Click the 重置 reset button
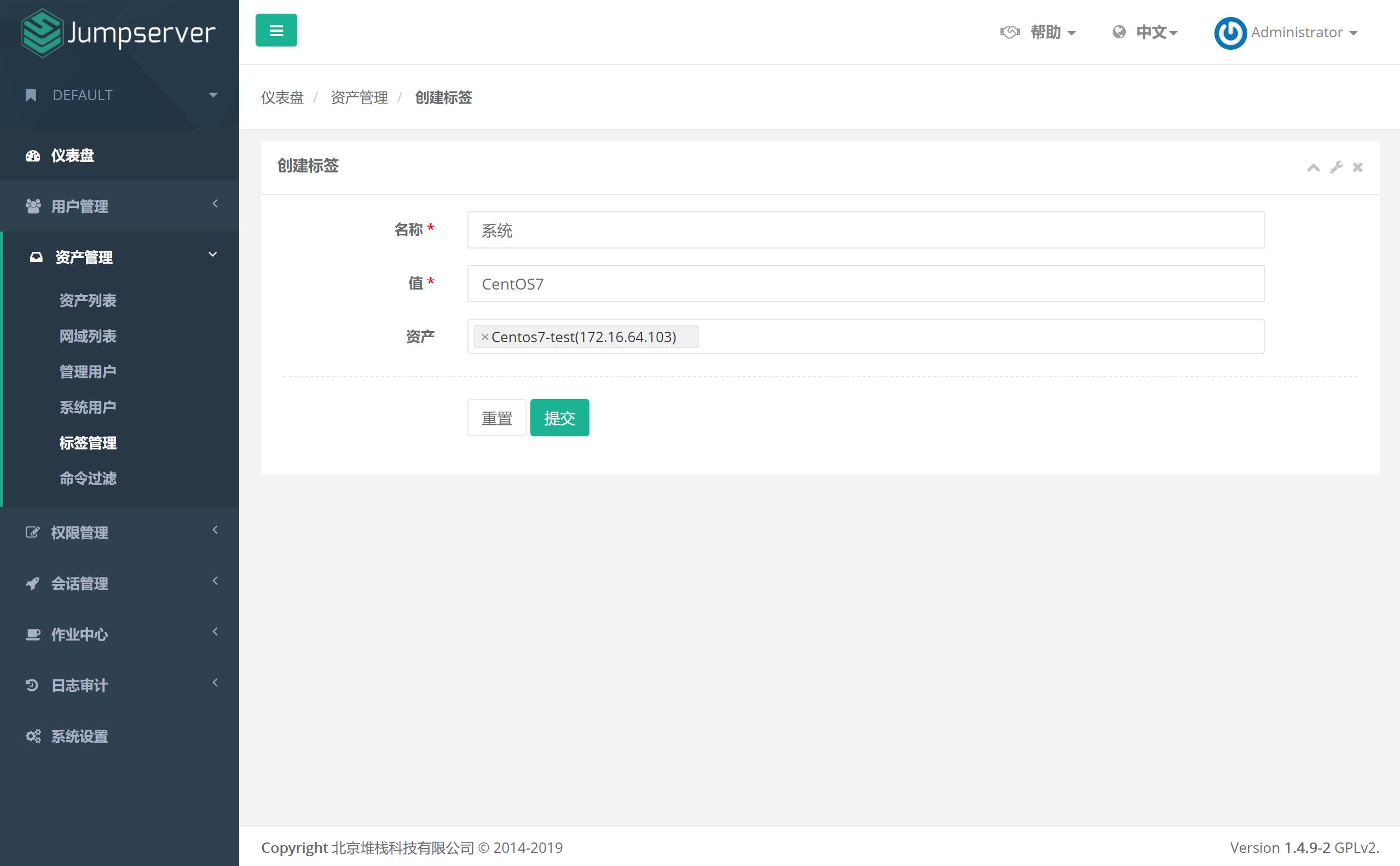 click(x=496, y=418)
